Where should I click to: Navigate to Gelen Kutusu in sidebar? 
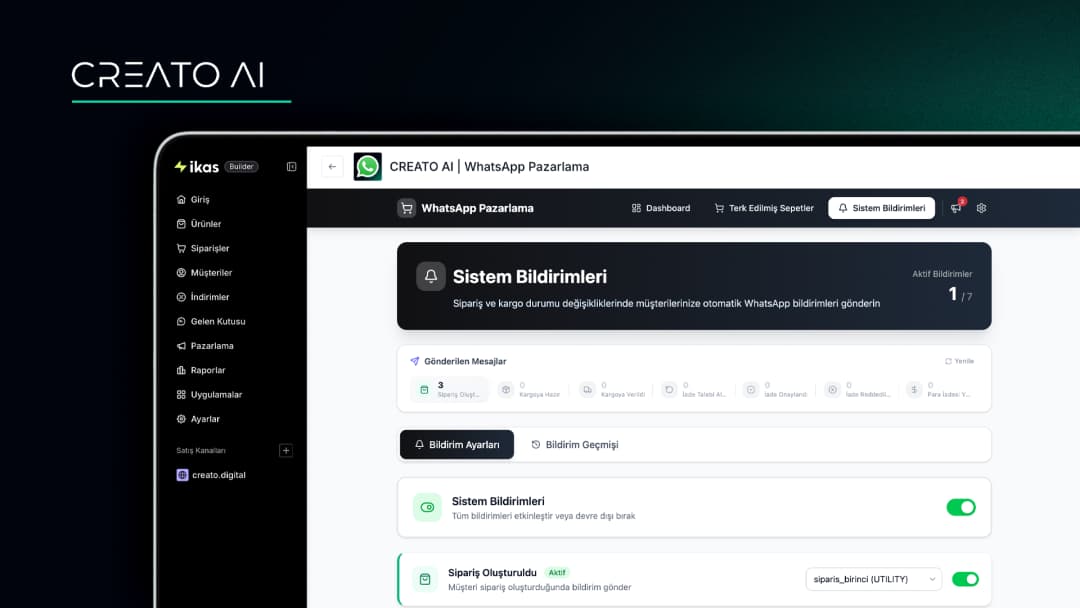(x=217, y=321)
